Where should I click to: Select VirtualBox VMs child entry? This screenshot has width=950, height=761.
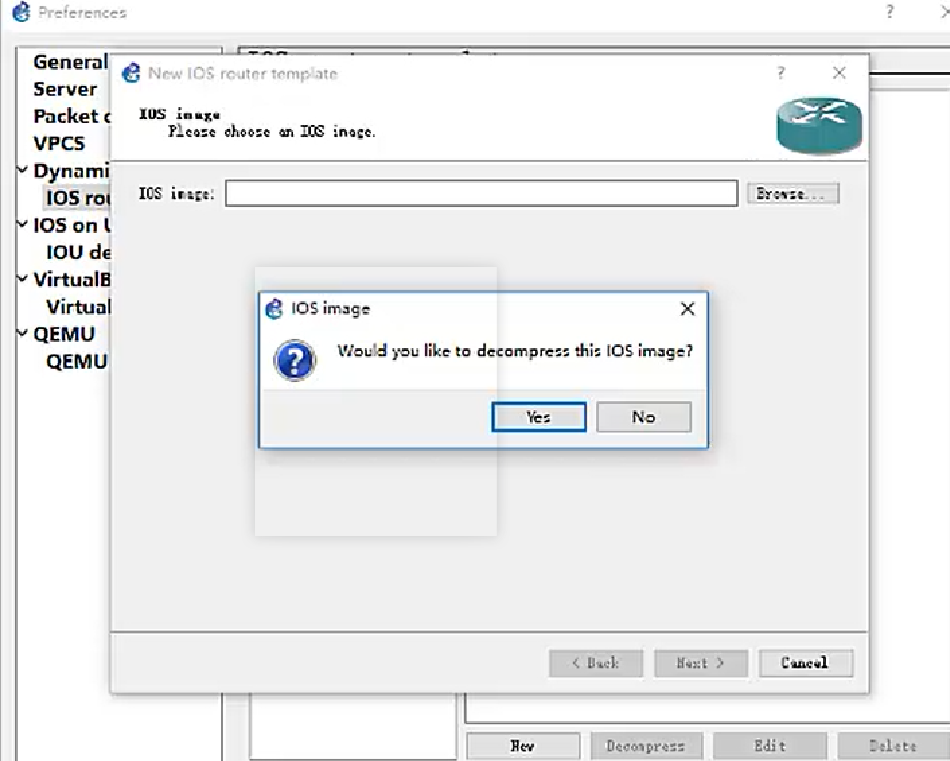(x=78, y=307)
